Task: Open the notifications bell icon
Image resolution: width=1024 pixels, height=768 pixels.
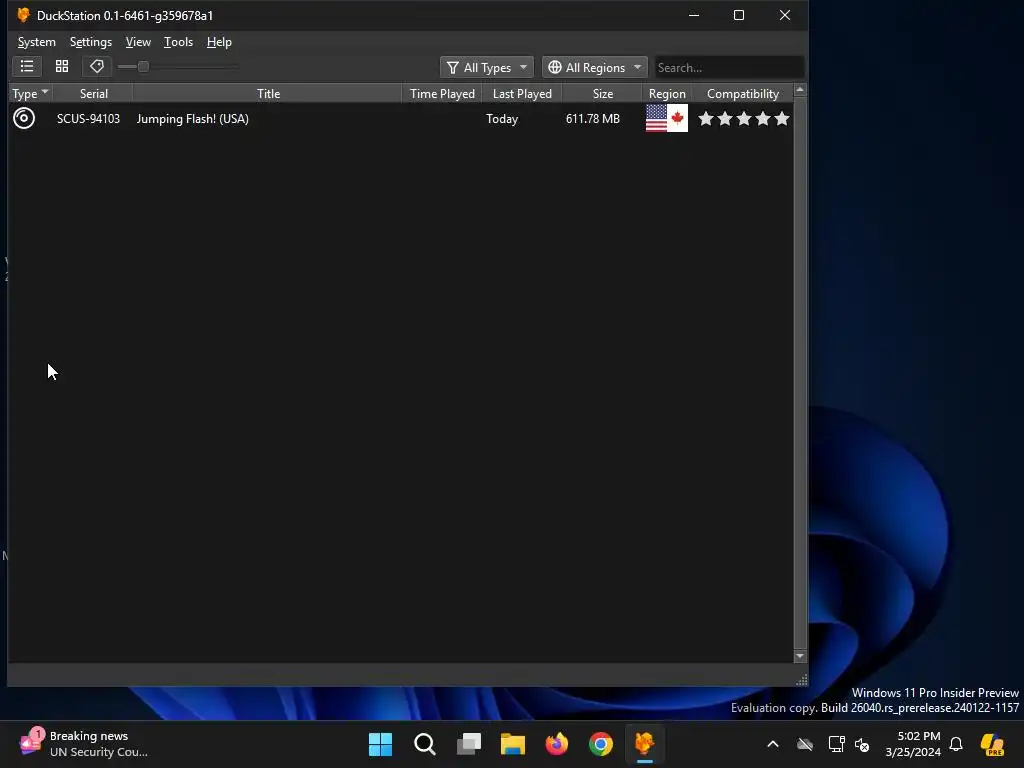Action: pos(956,744)
